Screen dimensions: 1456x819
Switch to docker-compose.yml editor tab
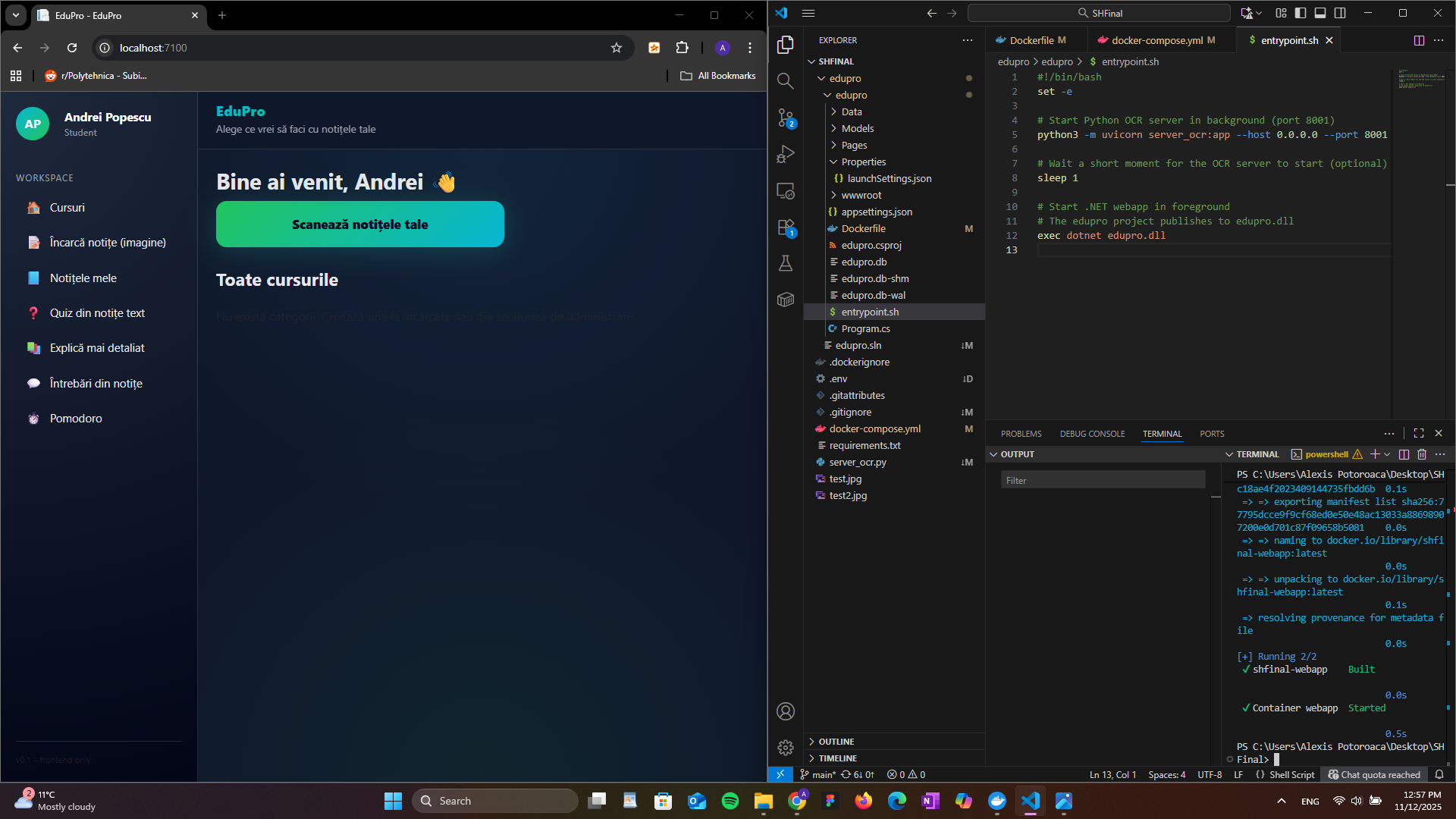tap(1156, 40)
